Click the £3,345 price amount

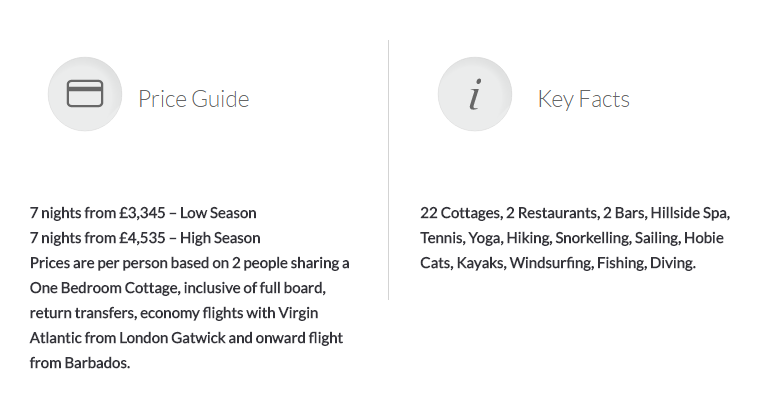[x=142, y=213]
